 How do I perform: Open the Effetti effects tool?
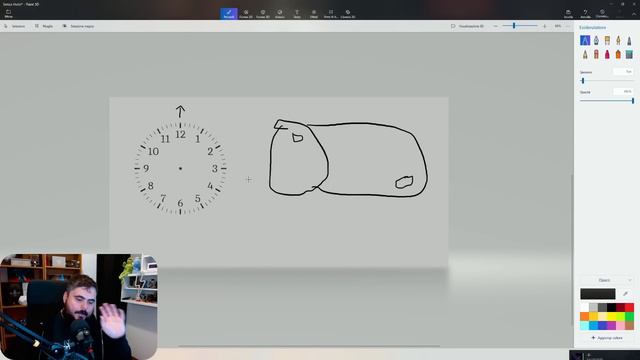(x=314, y=13)
